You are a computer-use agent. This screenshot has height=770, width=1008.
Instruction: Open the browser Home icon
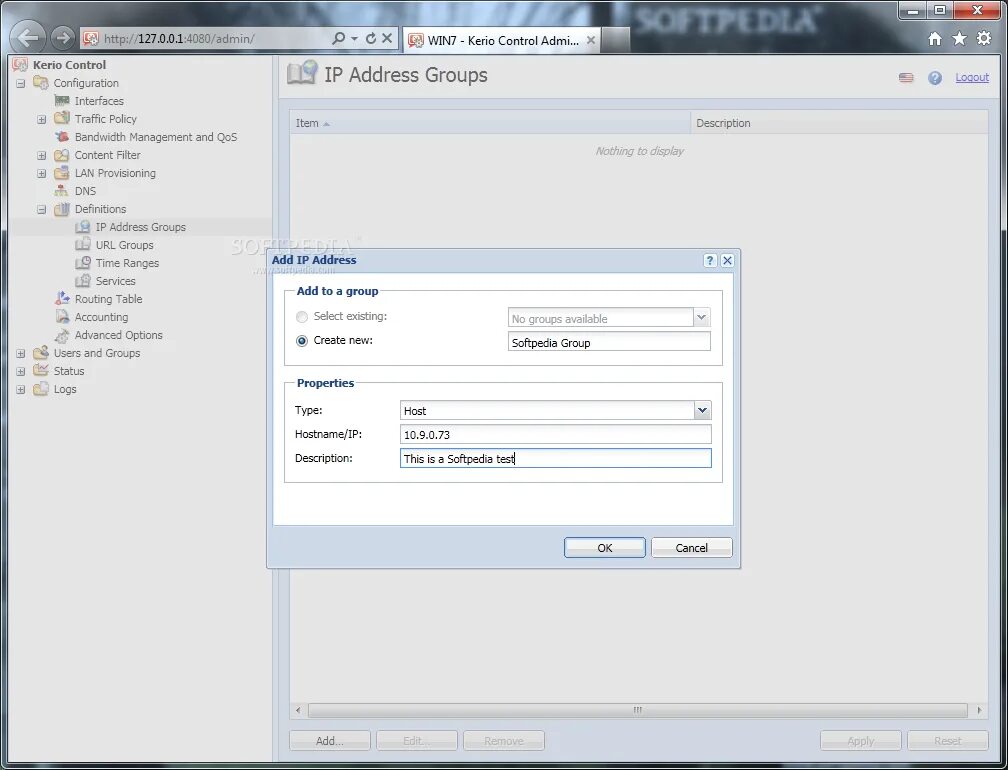tap(935, 39)
